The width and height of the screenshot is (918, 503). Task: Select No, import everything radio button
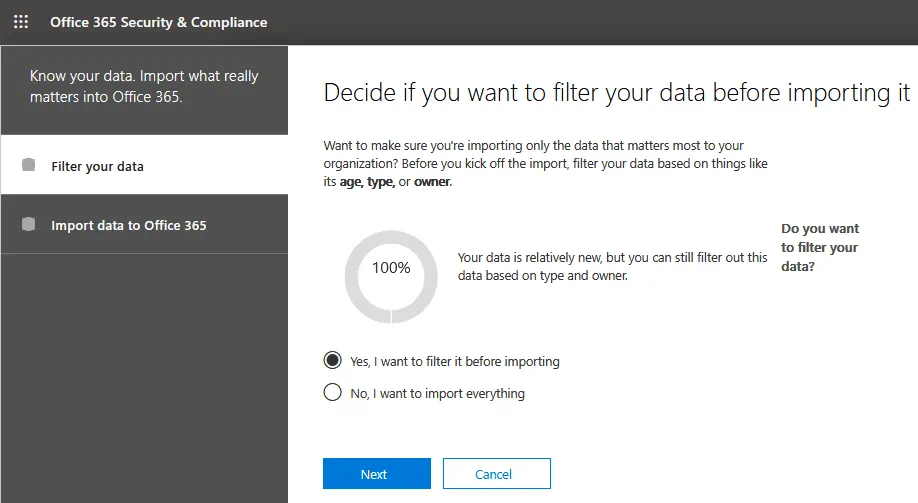click(333, 393)
